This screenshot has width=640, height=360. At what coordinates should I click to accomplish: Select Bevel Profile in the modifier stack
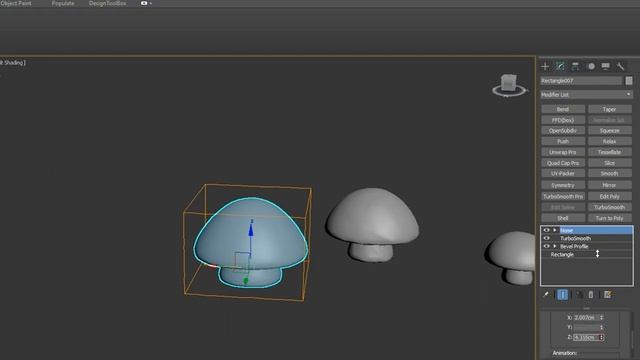coord(574,247)
